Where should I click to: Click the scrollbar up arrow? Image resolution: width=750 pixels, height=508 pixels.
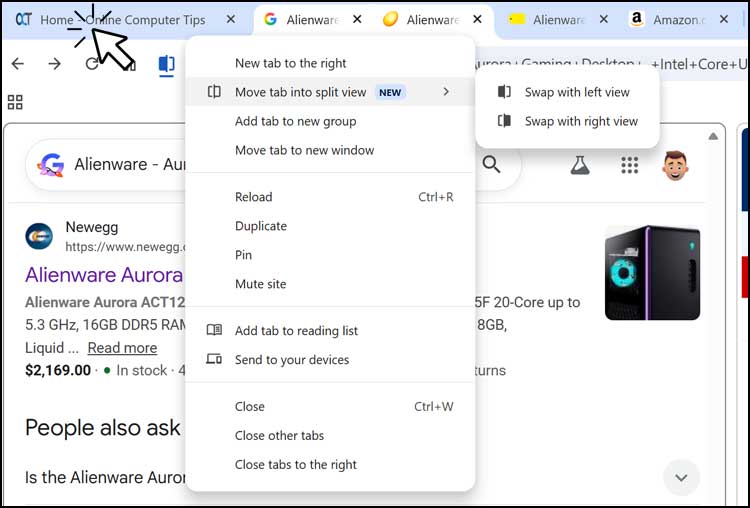pos(713,136)
